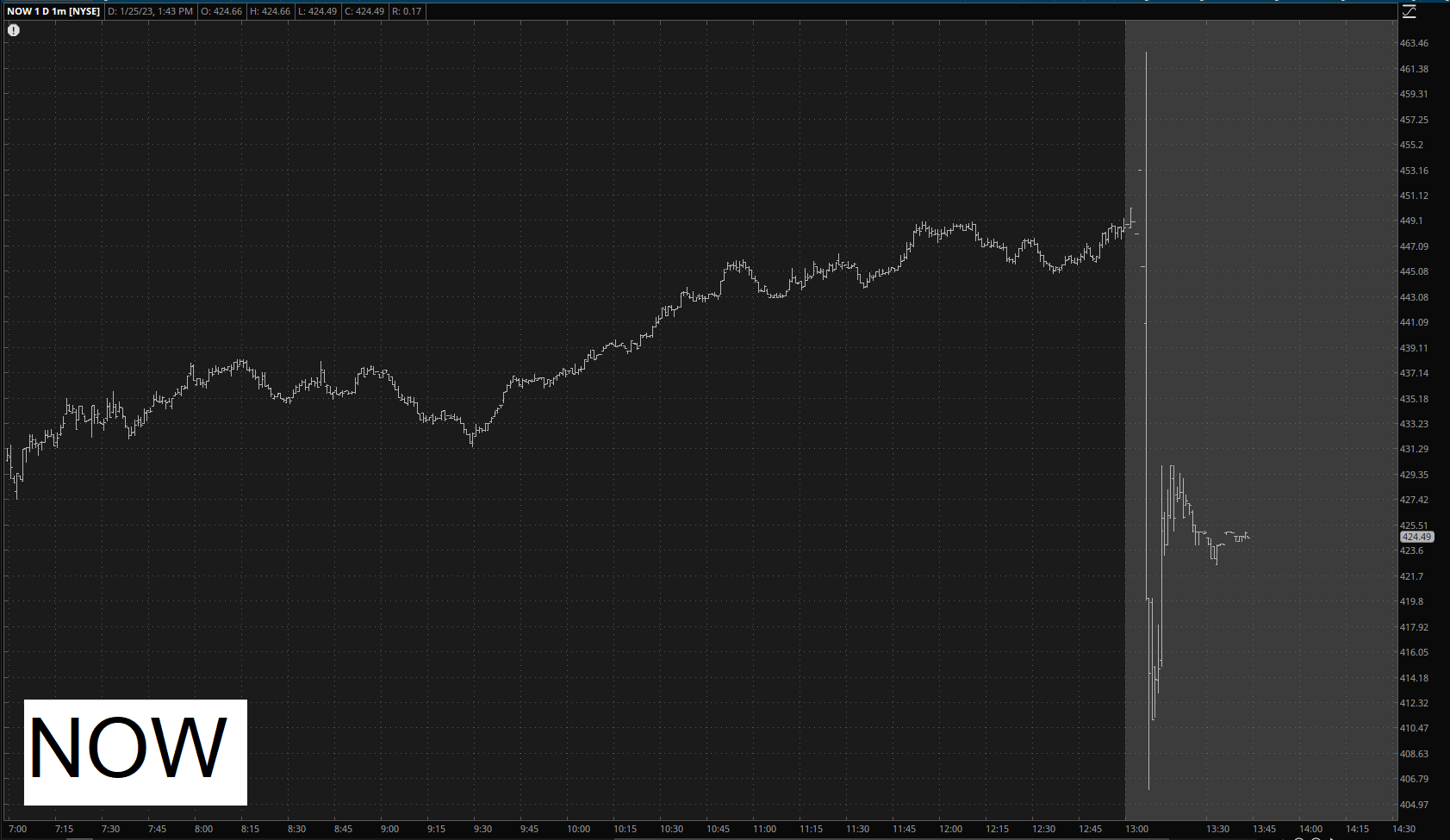Viewport: 1450px width, 840px height.
Task: Click the 9:30 label on time axis
Action: (482, 829)
